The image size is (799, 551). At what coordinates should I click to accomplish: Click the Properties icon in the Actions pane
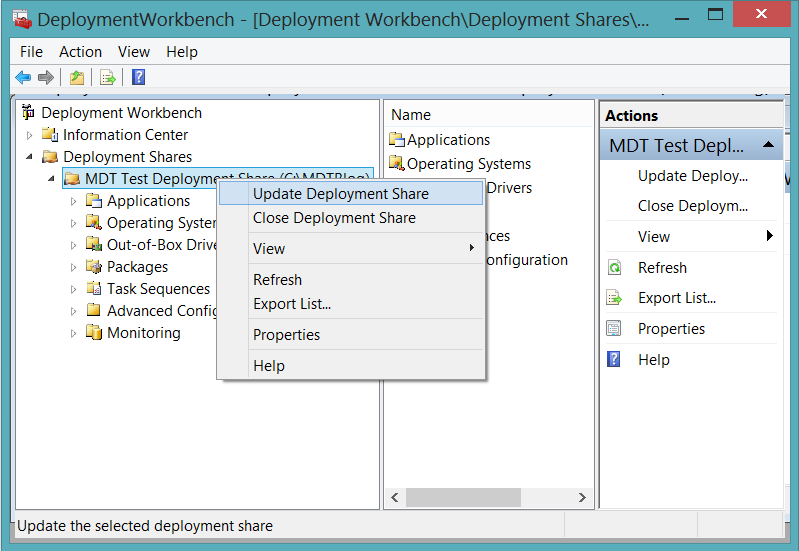pyautogui.click(x=614, y=328)
